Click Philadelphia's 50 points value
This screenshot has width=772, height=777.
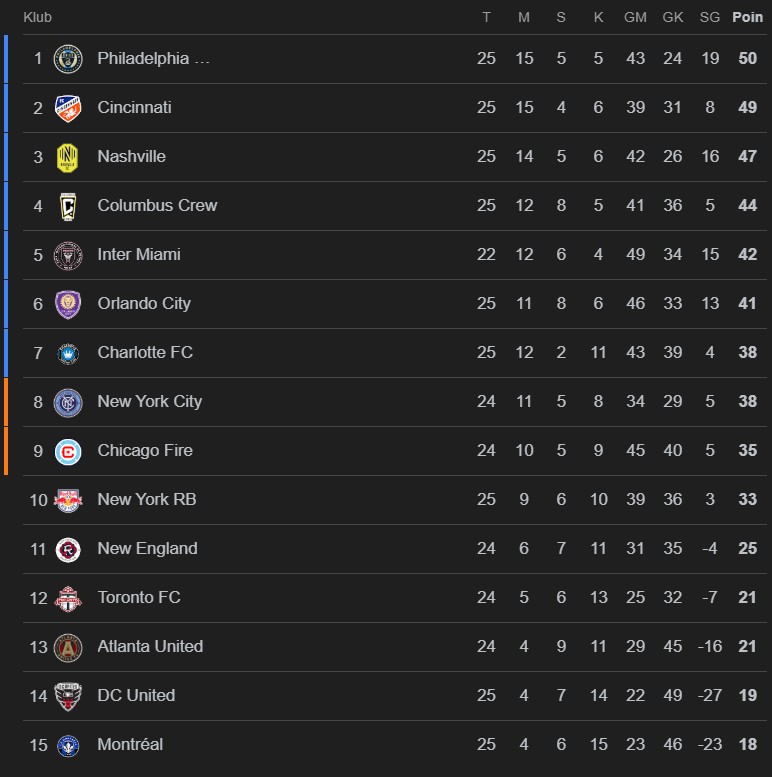747,59
